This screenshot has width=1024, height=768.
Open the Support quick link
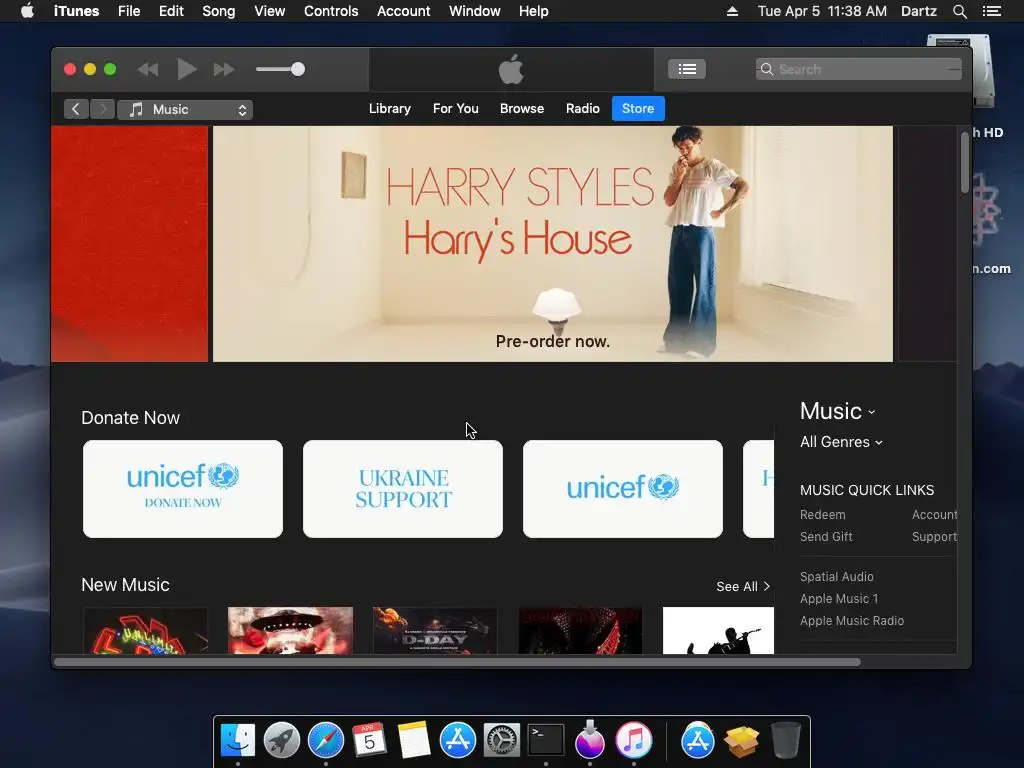(935, 537)
